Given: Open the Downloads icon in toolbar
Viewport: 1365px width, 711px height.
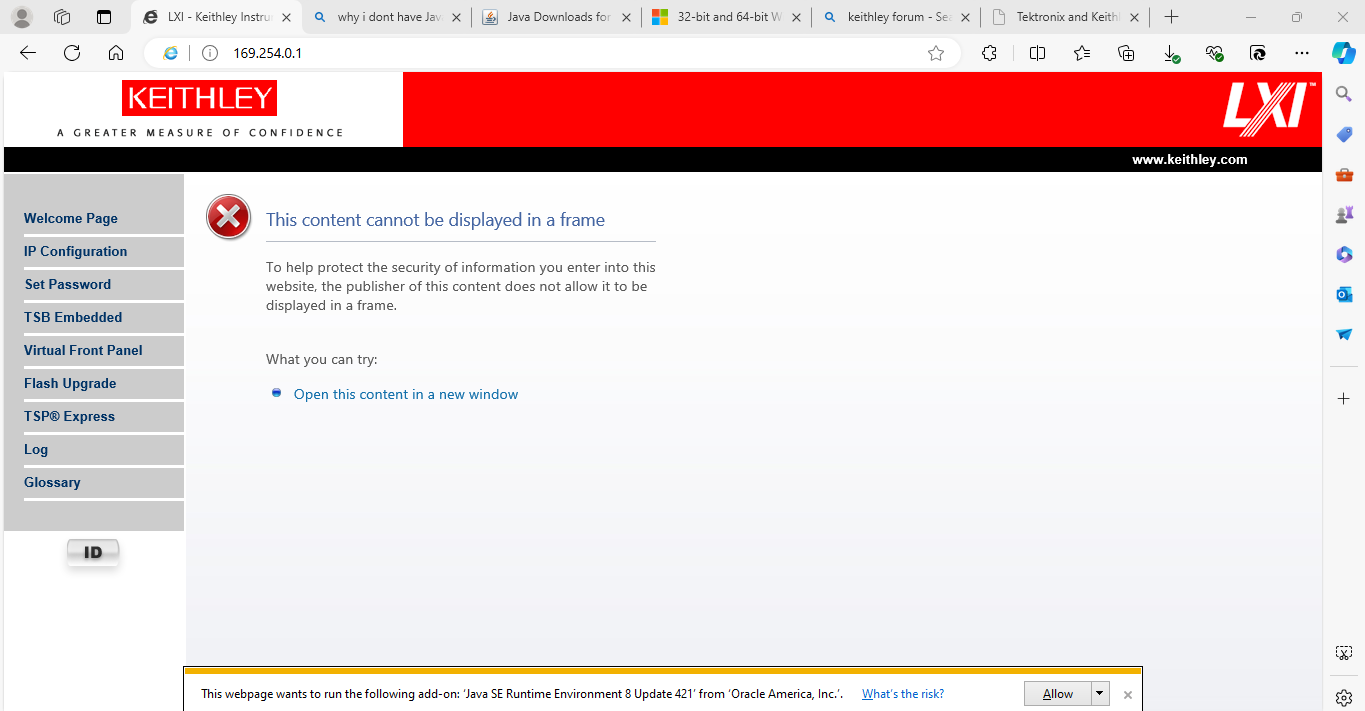Looking at the screenshot, I should pos(1170,53).
